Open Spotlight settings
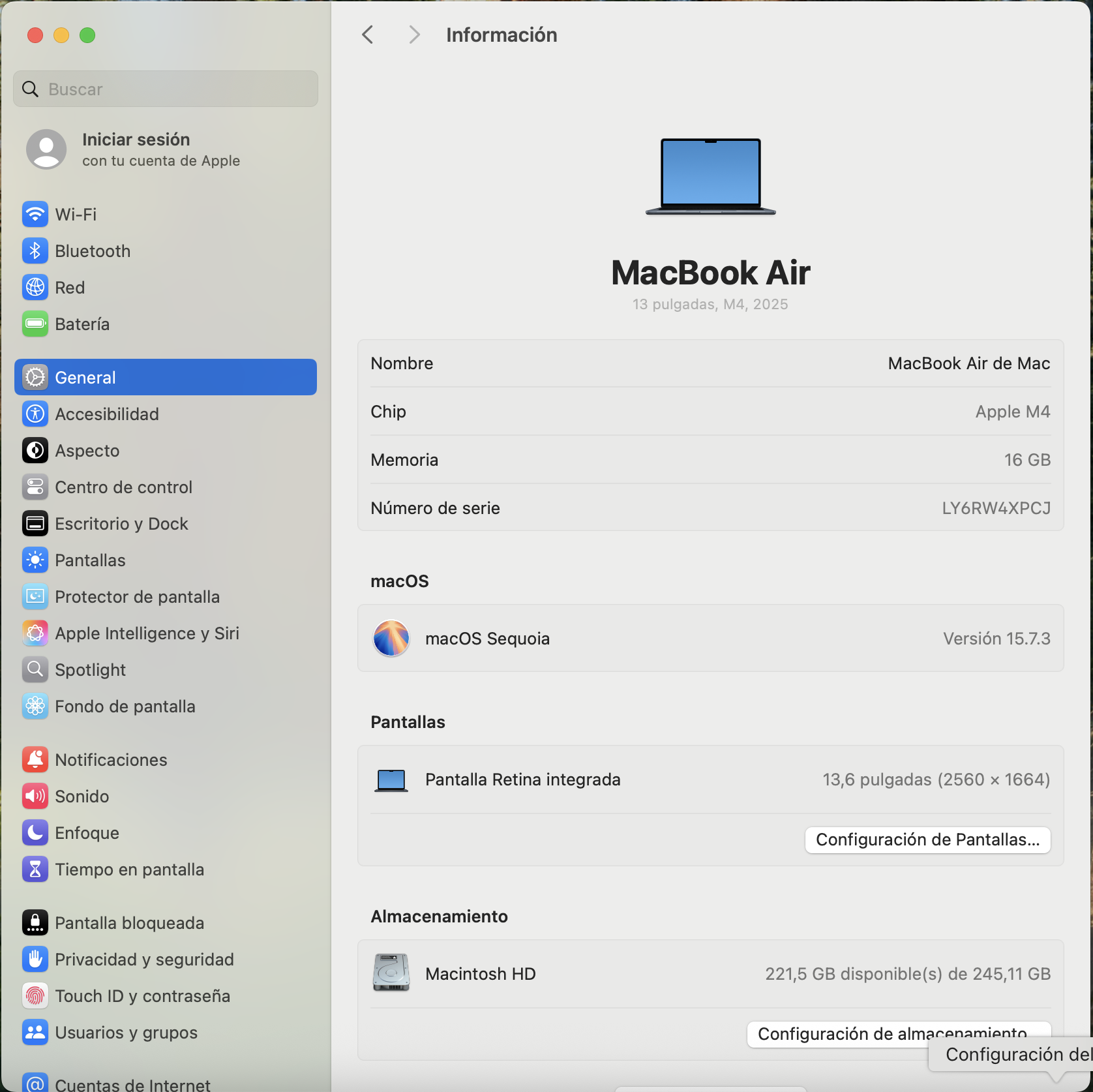Screen dimensions: 1093x1092 click(x=90, y=669)
